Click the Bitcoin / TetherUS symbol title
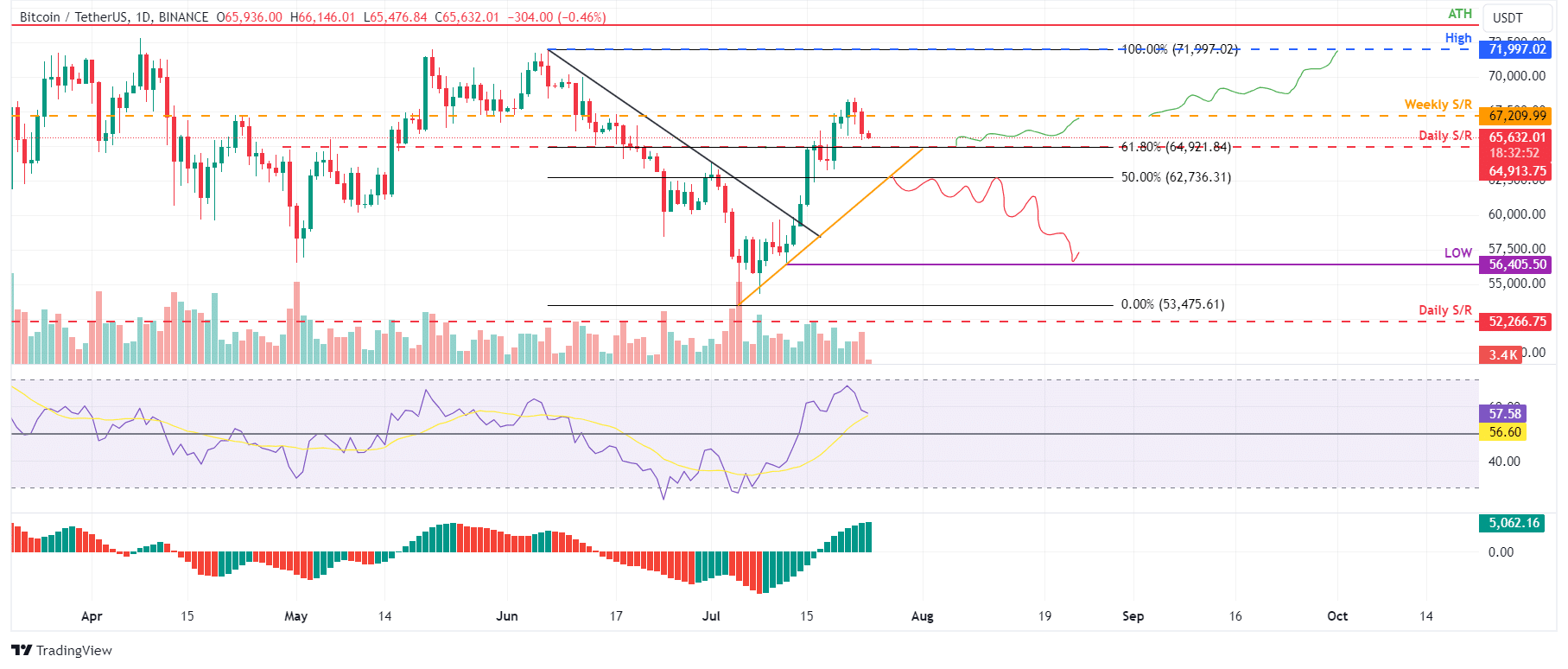 click(74, 17)
